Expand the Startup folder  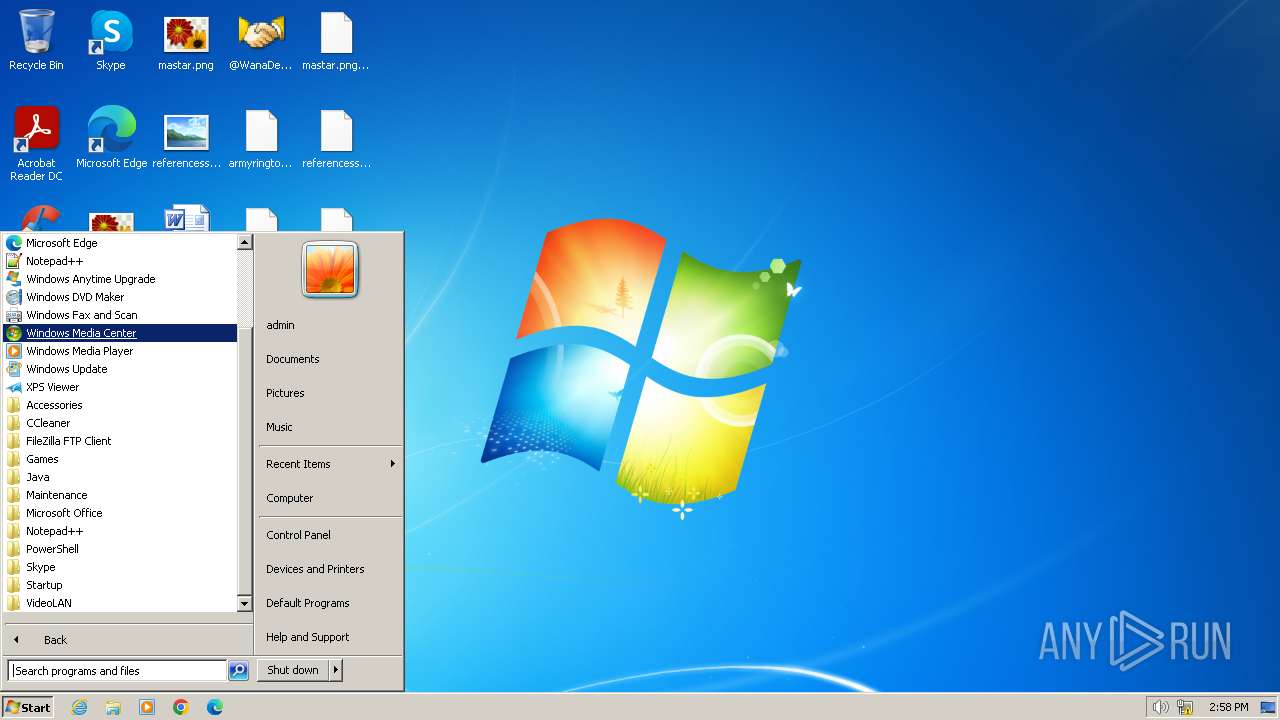[120, 585]
